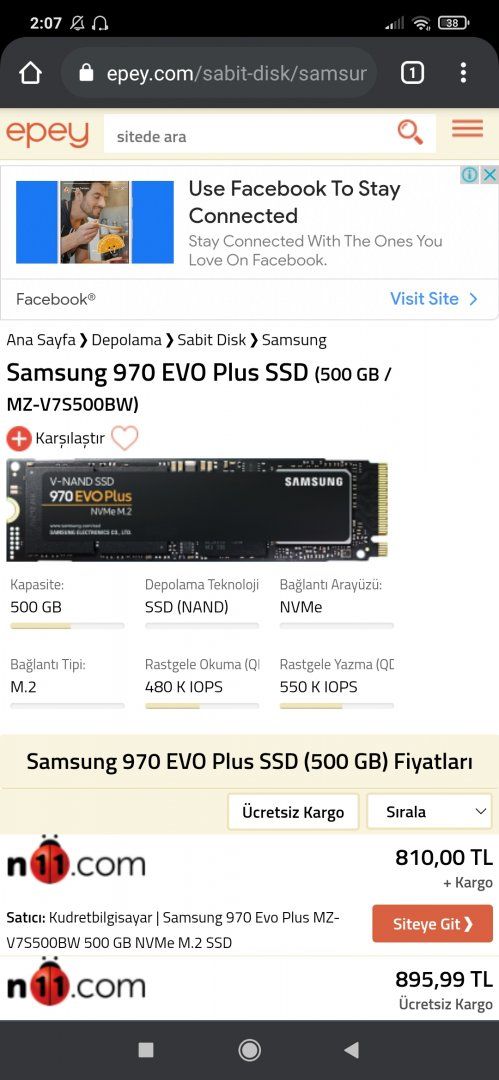
Task: Add product to favorites with heart icon
Action: (125, 438)
